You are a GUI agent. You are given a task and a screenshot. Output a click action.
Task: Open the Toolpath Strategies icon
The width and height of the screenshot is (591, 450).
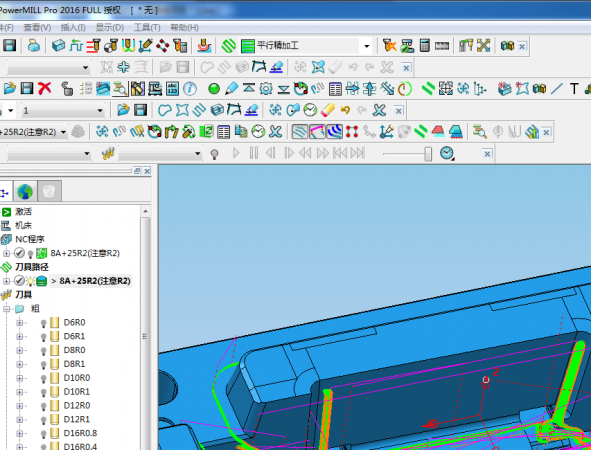228,46
